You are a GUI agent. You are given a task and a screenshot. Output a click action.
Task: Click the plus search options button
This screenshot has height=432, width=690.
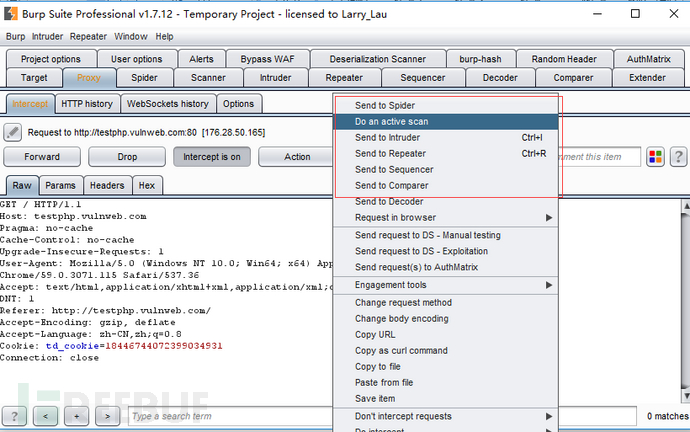[x=77, y=416]
